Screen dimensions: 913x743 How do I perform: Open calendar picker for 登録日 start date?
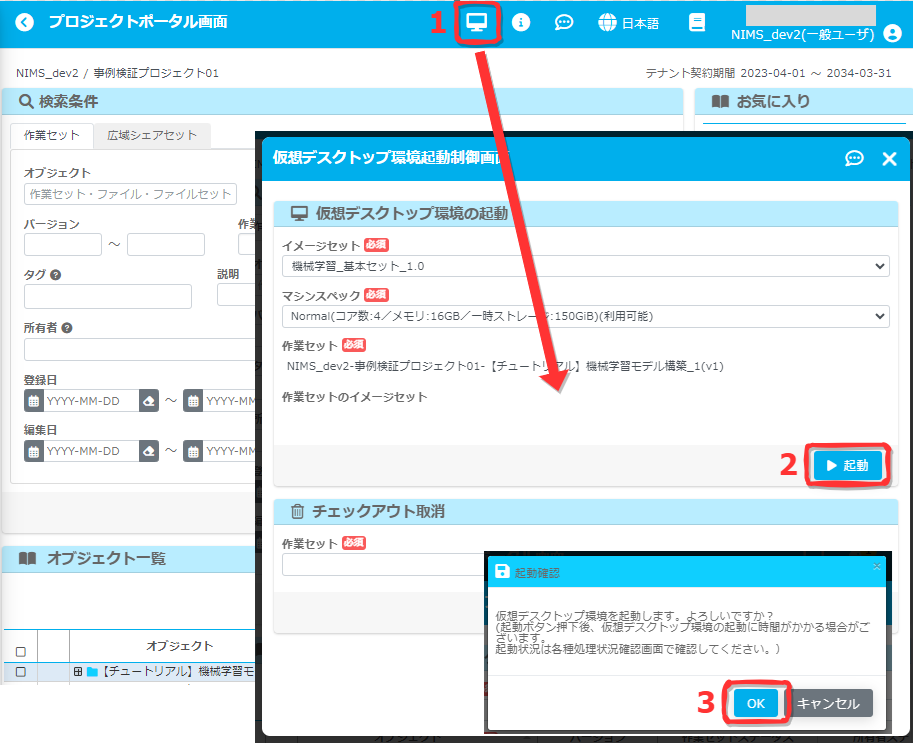33,401
